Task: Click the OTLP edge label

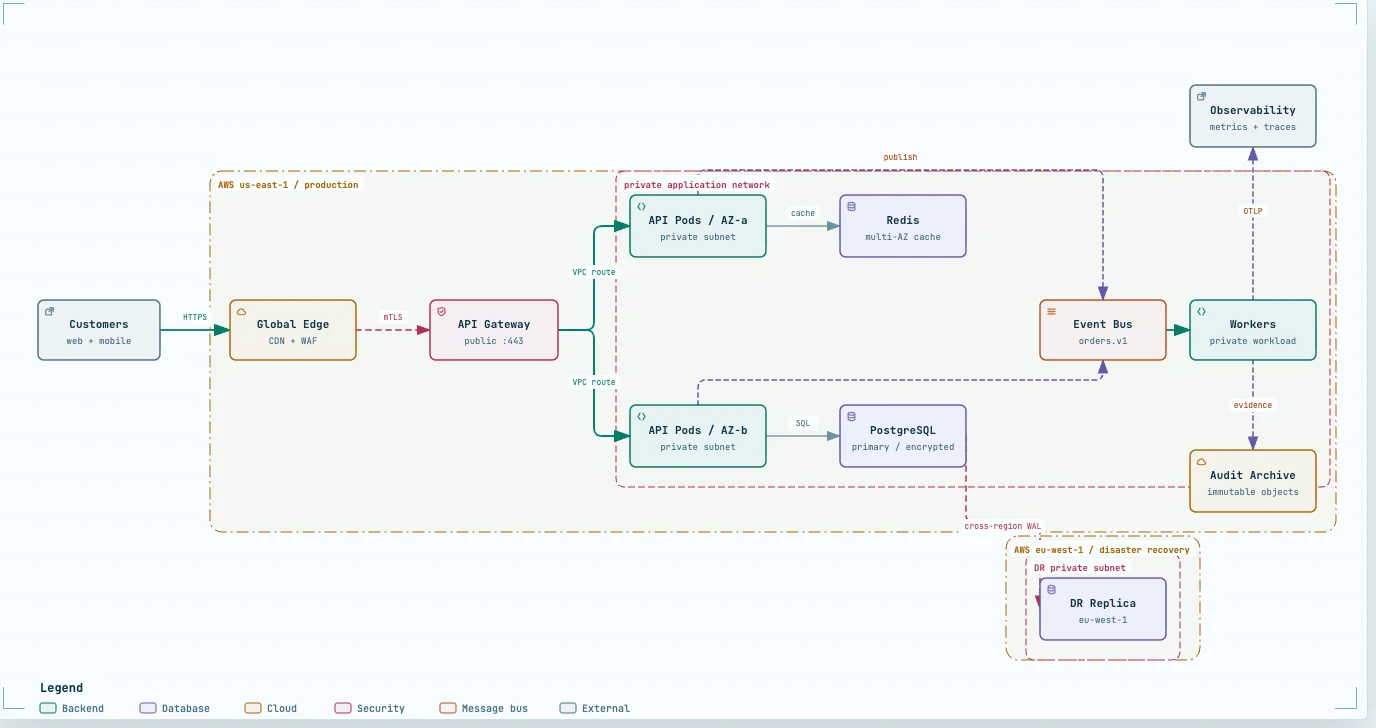Action: [1253, 211]
